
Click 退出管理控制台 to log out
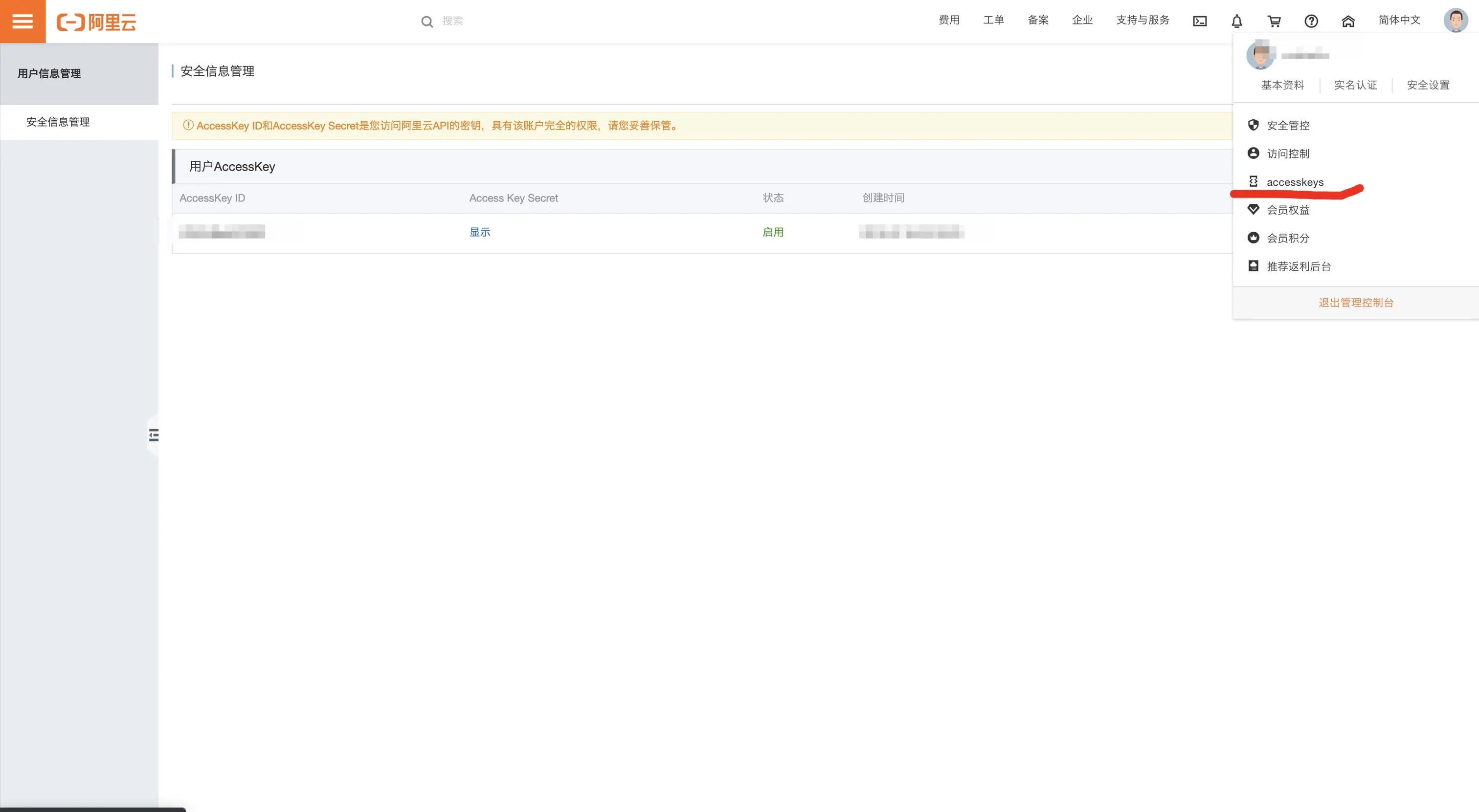coord(1356,303)
